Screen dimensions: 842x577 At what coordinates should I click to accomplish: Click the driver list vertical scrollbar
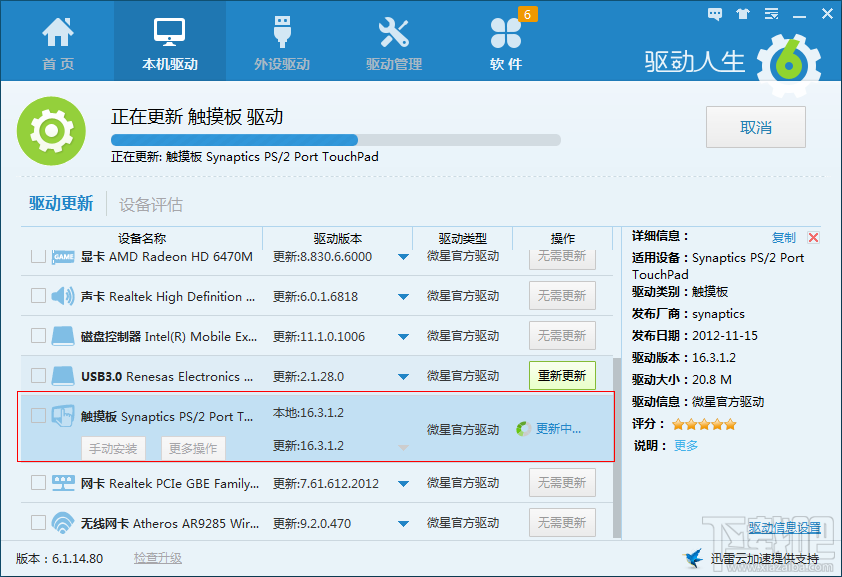pos(617,449)
